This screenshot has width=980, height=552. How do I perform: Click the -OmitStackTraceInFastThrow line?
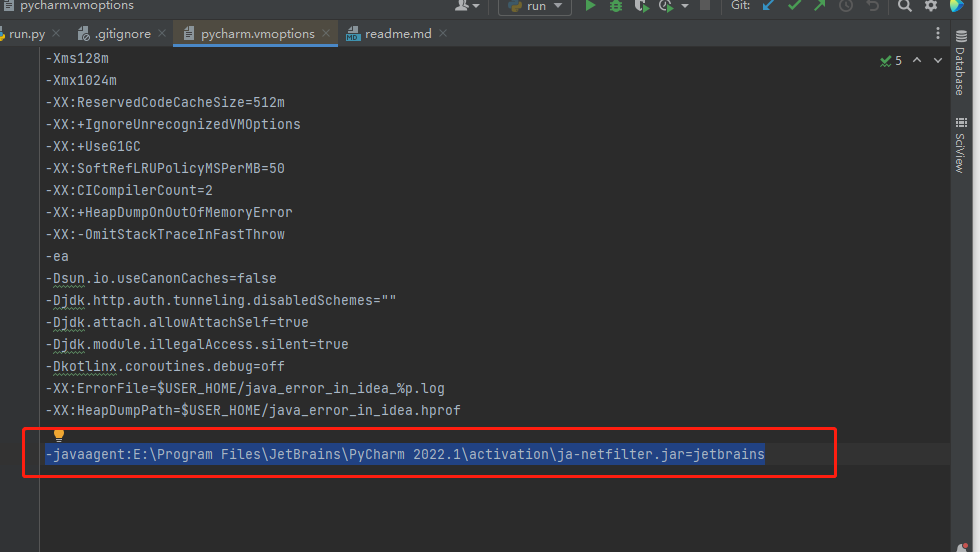point(165,234)
